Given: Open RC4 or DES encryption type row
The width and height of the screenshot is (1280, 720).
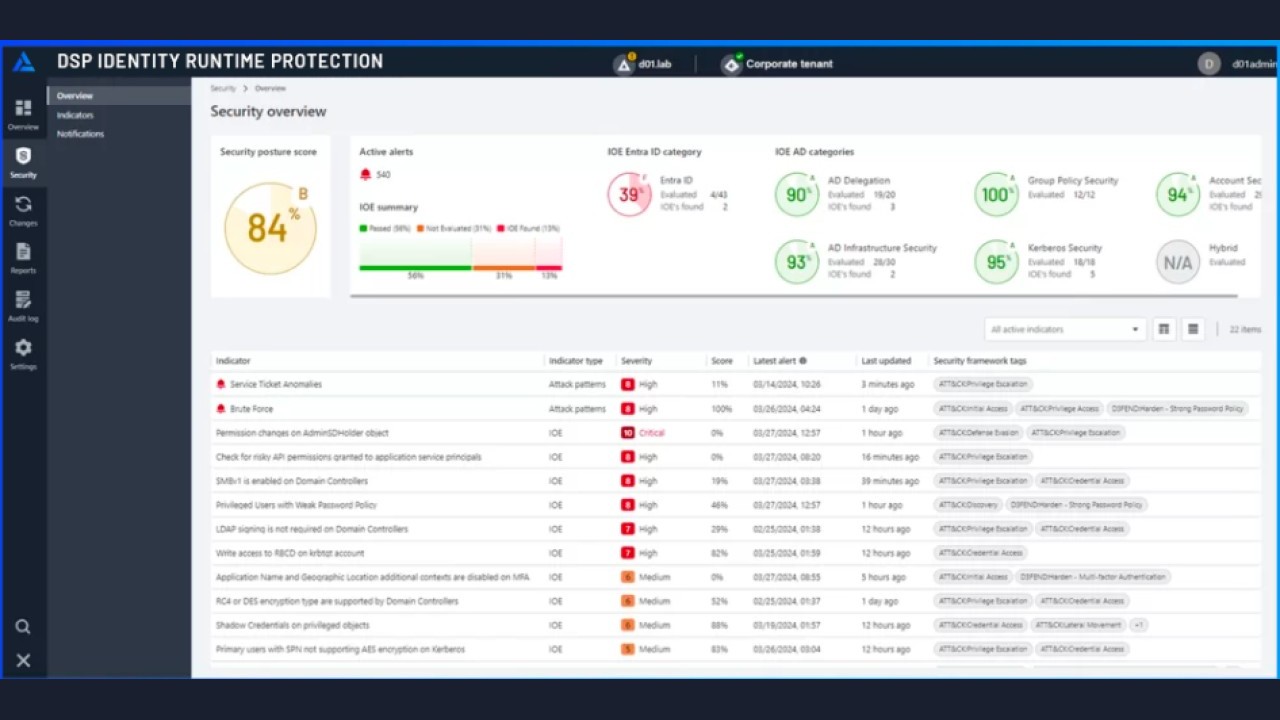Looking at the screenshot, I should [737, 601].
